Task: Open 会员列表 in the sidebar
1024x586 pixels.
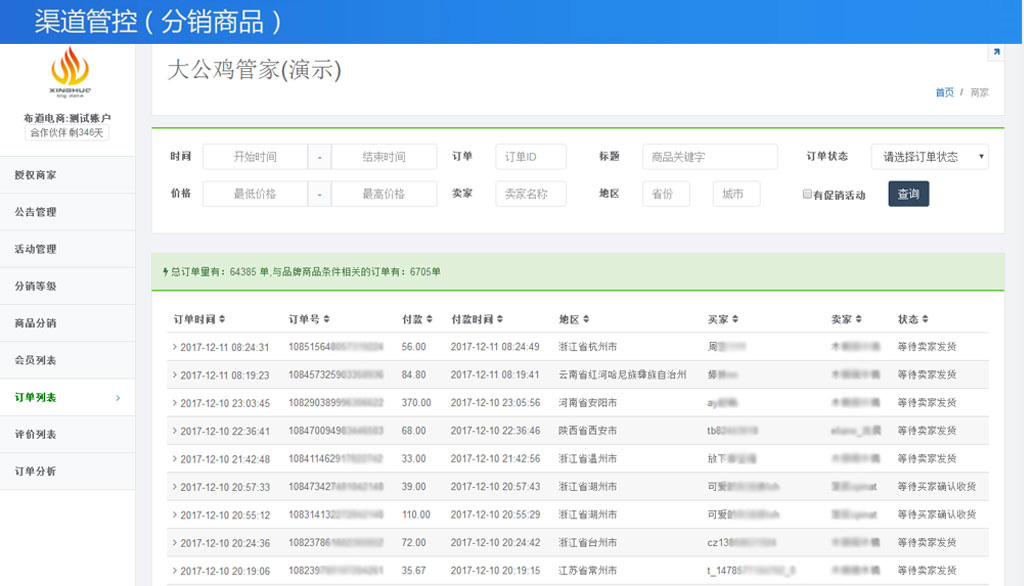Action: pos(67,360)
